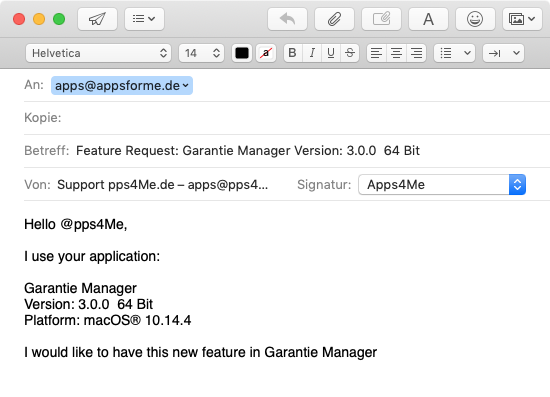
Task: Open the Helvetica font family dropdown
Action: tap(98, 53)
